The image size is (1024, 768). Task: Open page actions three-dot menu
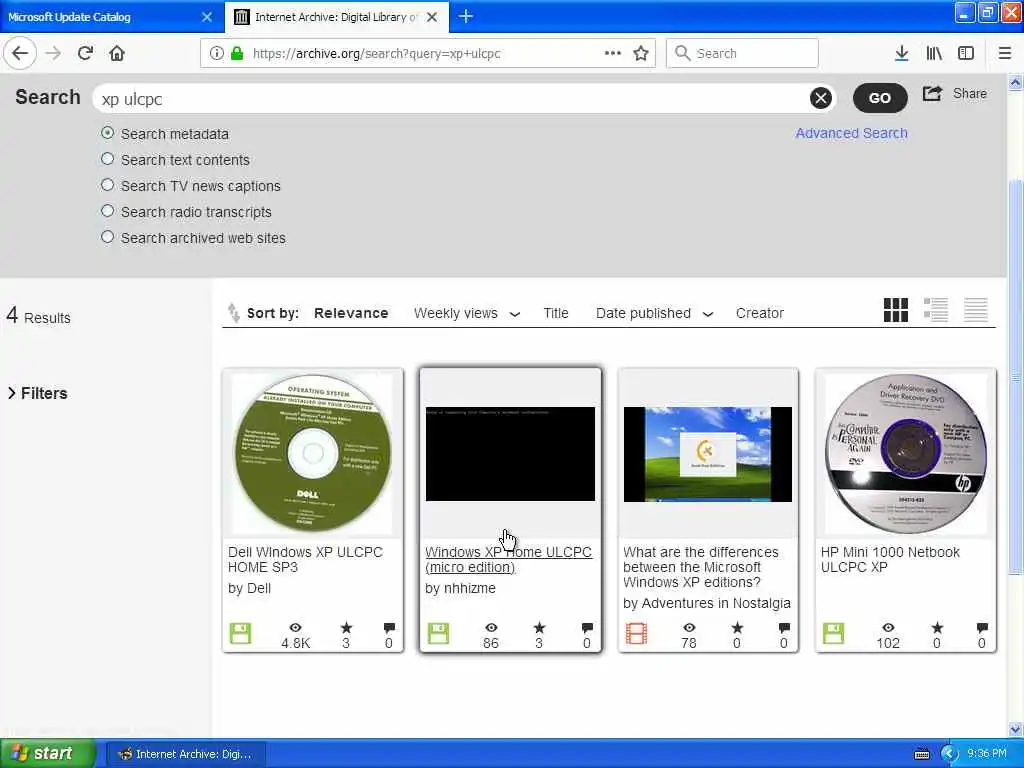pyautogui.click(x=613, y=53)
